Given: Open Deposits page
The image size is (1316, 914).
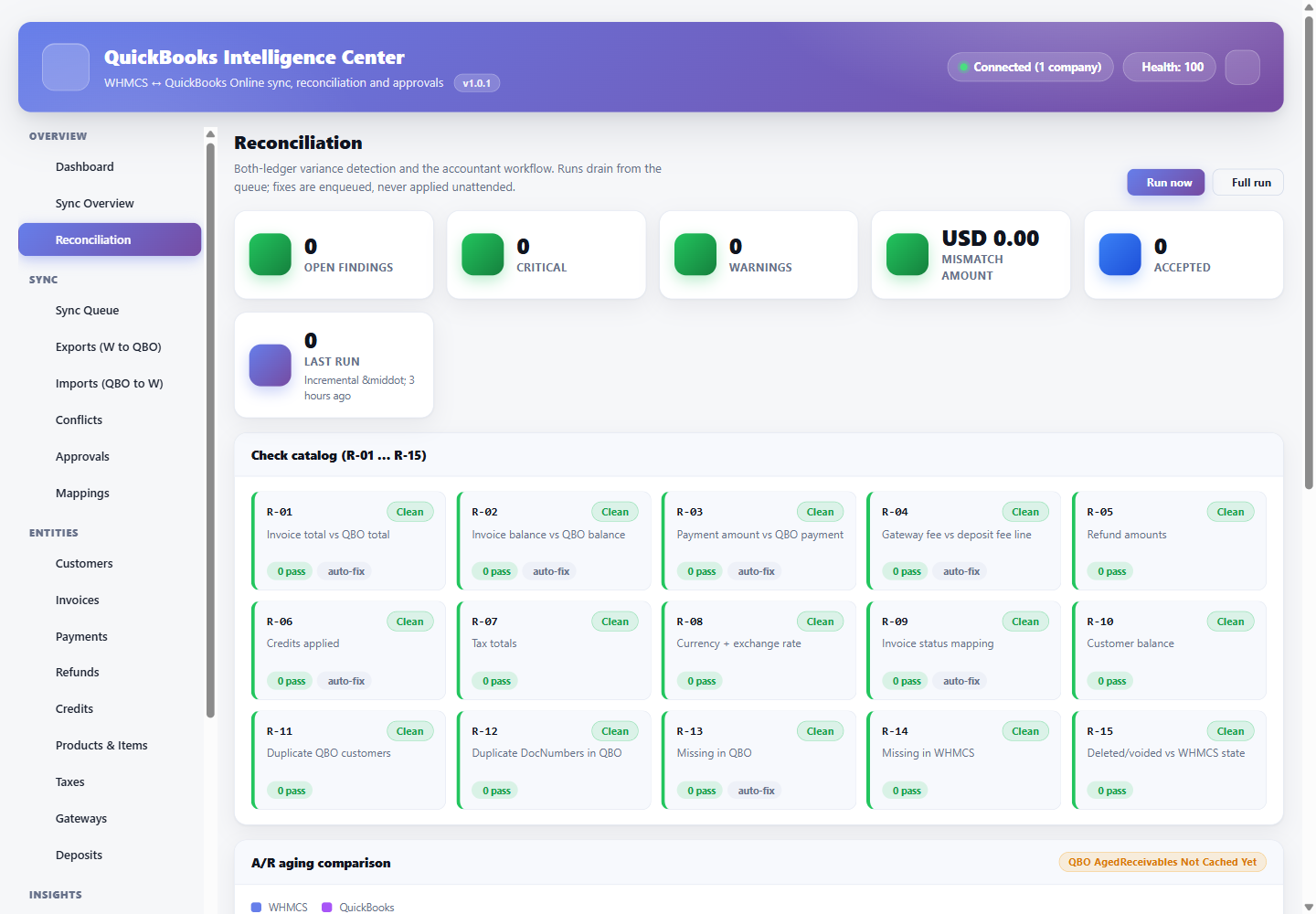Looking at the screenshot, I should [110, 855].
